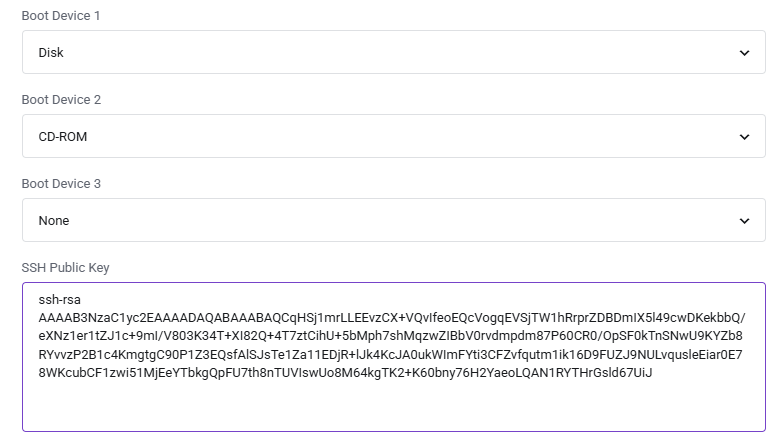Screen dimensions: 781x442
Task: Open the Boot Device 3 select box
Action: pyautogui.click(x=393, y=220)
